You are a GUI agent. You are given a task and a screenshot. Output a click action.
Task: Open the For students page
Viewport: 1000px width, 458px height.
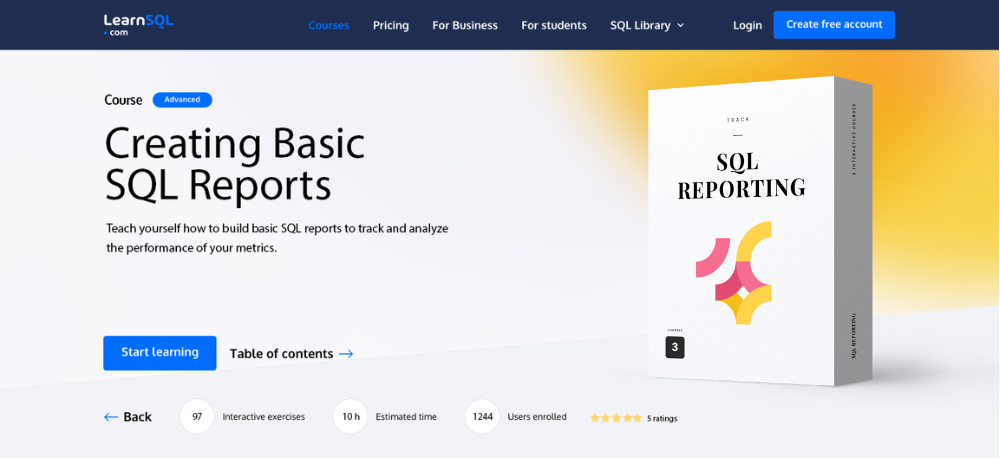coord(554,26)
